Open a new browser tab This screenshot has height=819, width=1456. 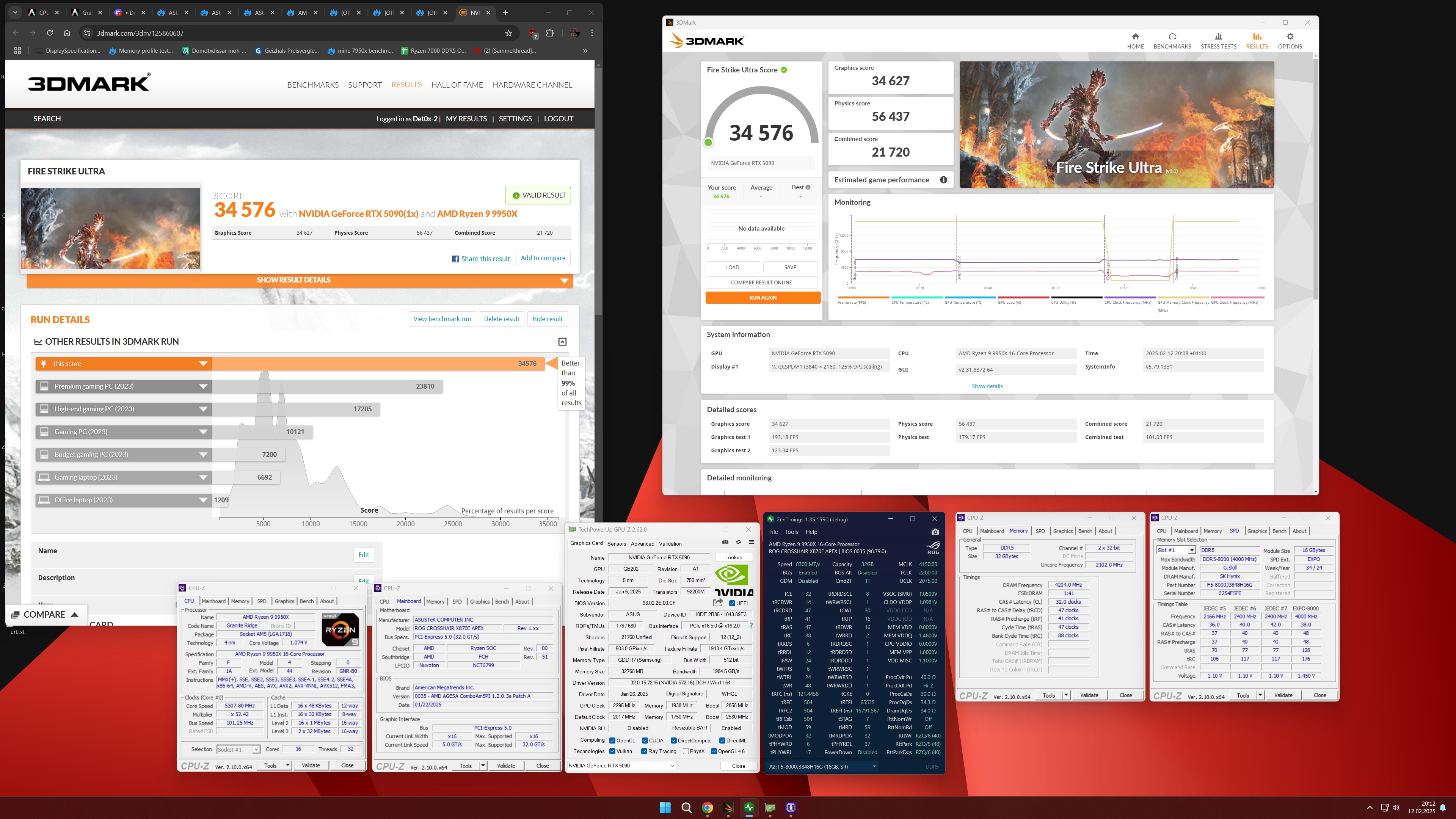click(505, 13)
